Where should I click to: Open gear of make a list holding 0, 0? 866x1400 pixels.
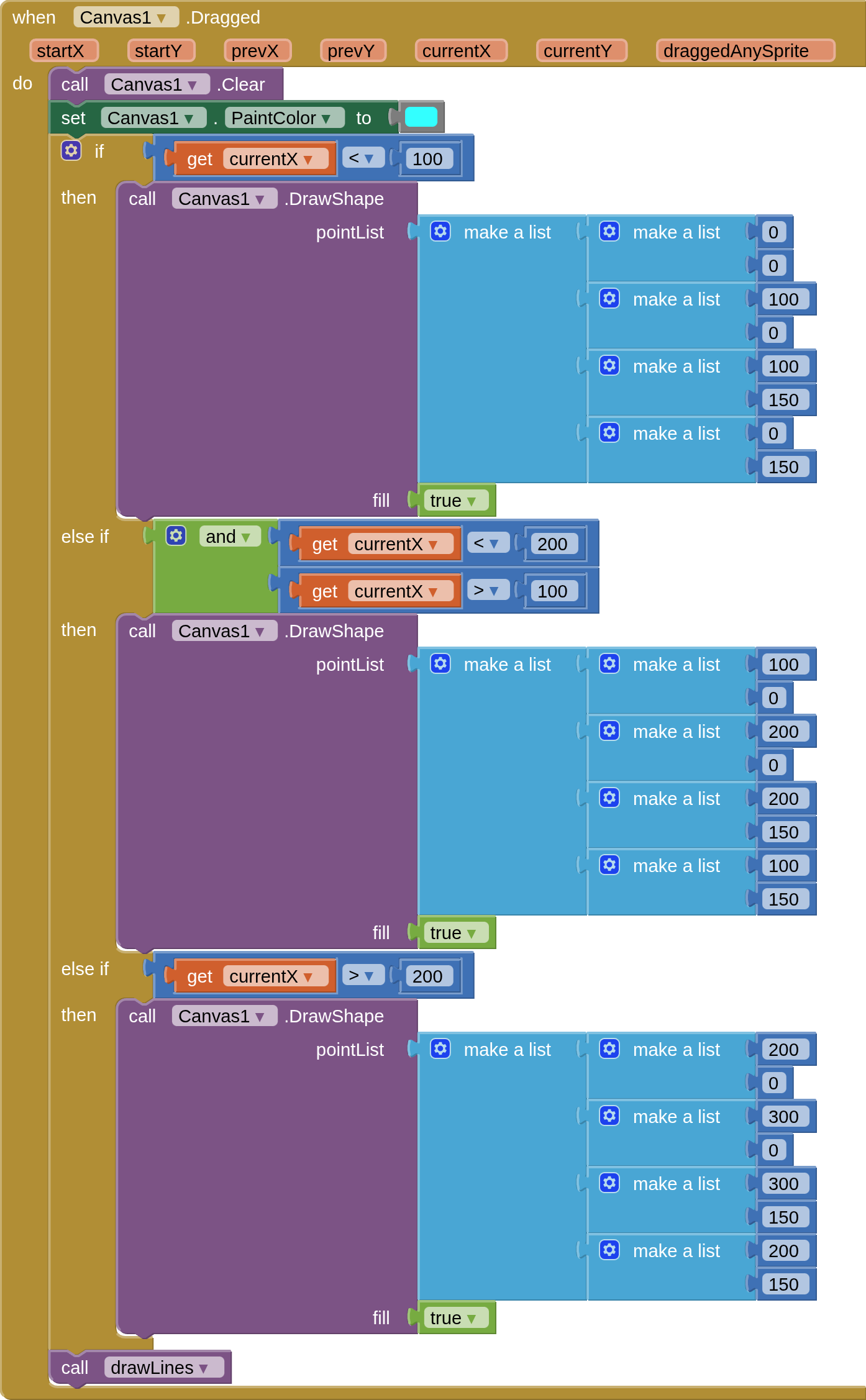point(609,231)
